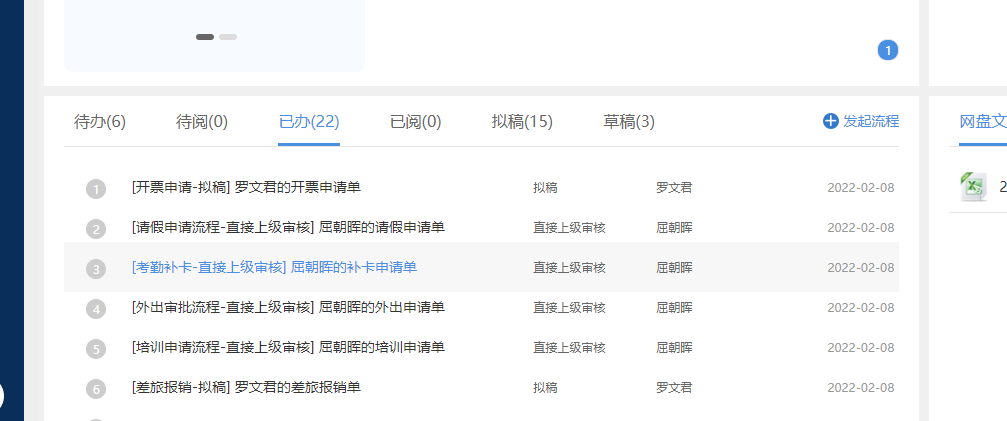Switch to the 拟稿(15) tab

click(x=522, y=121)
